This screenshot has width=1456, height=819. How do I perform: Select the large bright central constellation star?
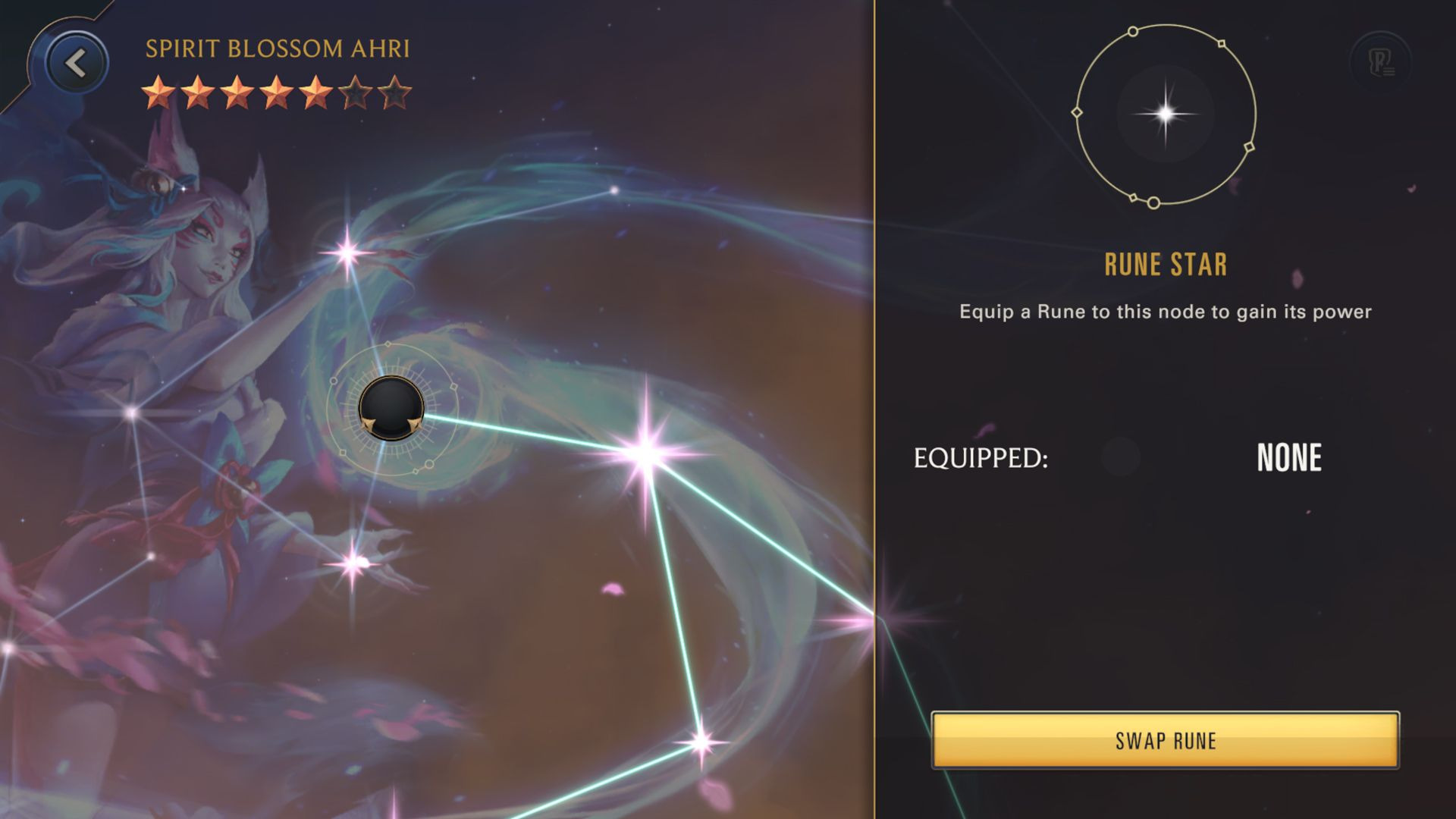tap(645, 455)
